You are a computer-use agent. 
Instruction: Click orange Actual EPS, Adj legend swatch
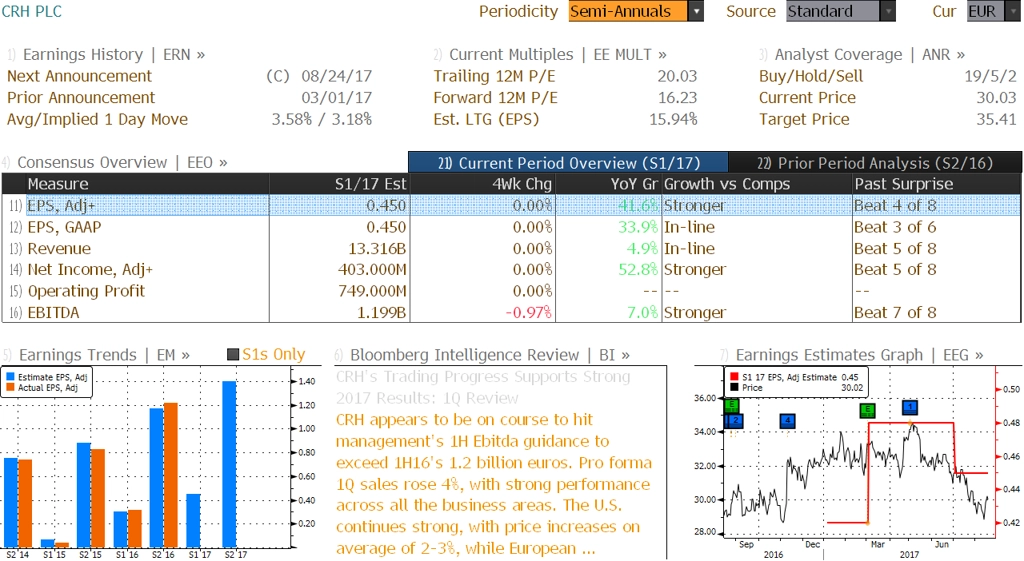(x=10, y=387)
